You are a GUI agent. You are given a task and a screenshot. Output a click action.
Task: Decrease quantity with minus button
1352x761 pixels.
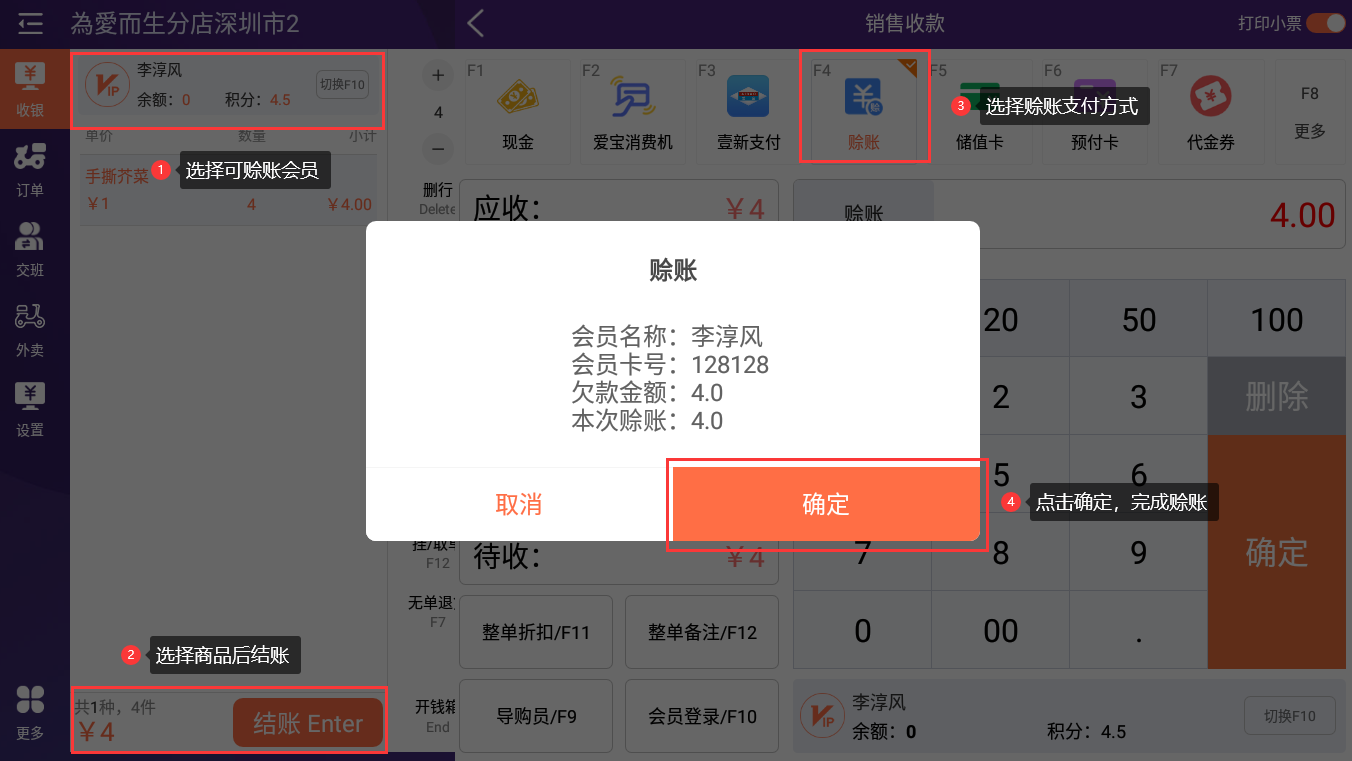click(437, 149)
